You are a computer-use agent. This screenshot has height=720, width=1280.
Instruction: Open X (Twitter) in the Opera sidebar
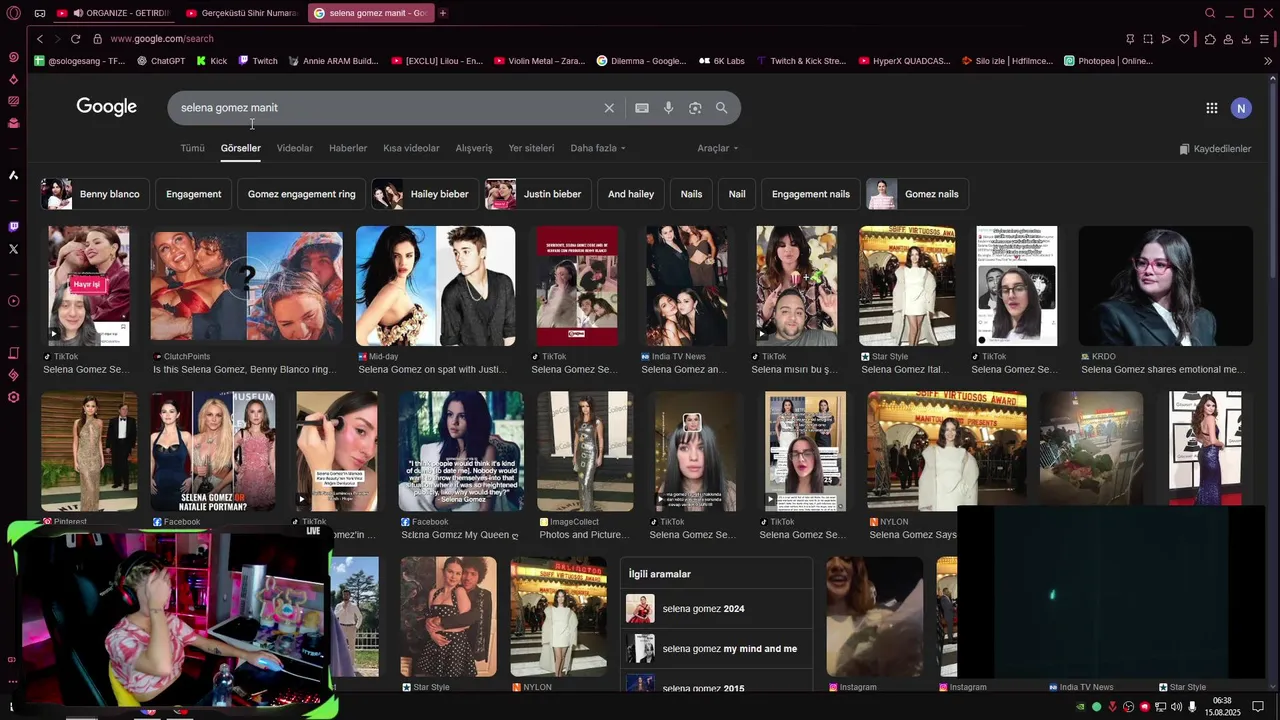(x=13, y=249)
